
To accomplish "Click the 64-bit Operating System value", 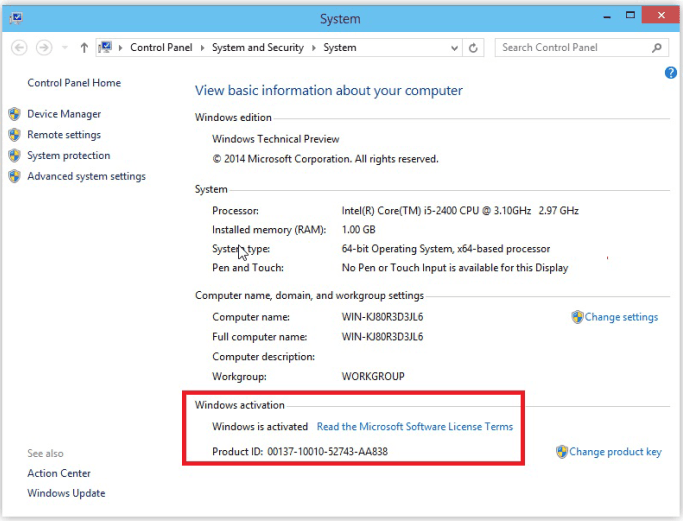I will click(x=446, y=249).
